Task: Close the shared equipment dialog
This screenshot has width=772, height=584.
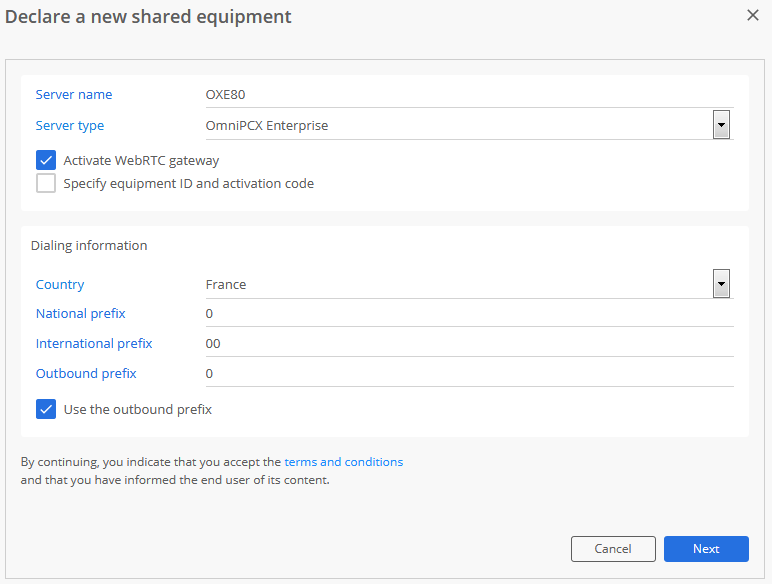Action: pyautogui.click(x=752, y=15)
